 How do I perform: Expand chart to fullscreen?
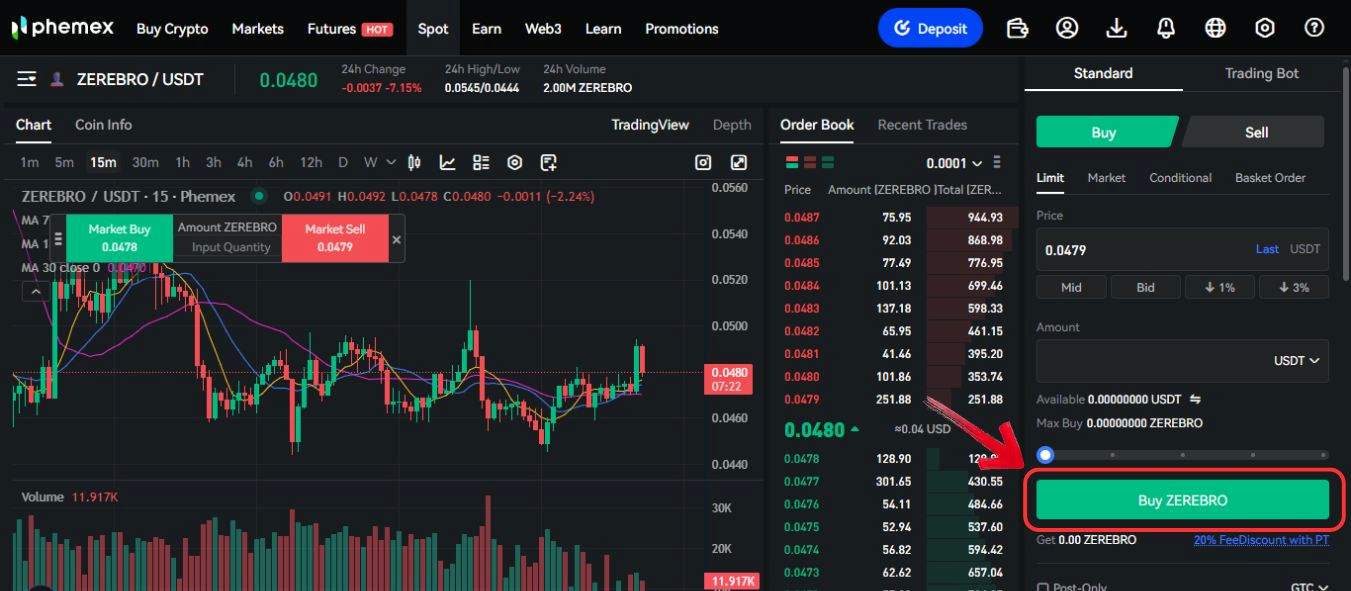click(x=739, y=163)
